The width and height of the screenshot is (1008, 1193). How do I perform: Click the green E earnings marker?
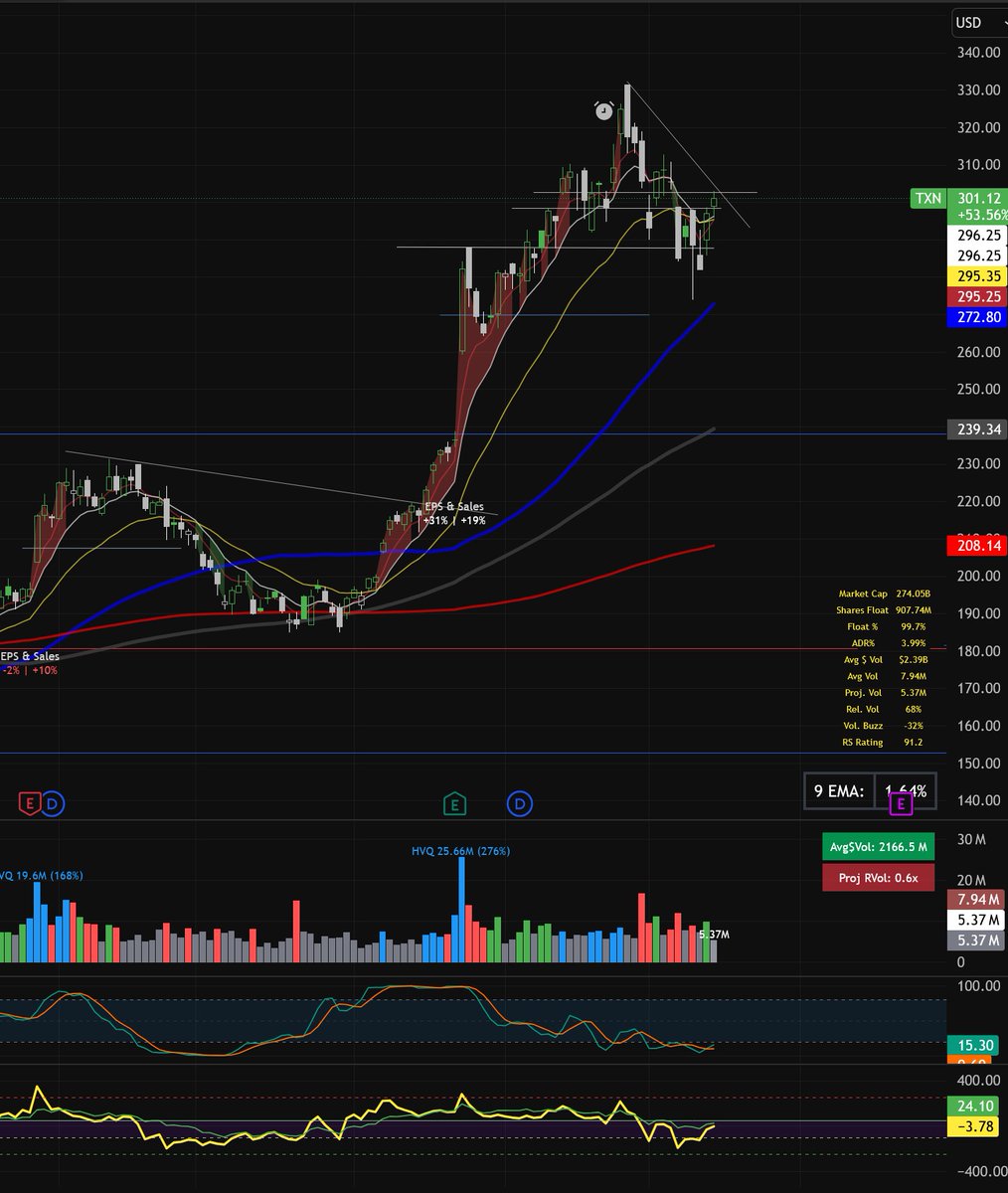(x=454, y=802)
